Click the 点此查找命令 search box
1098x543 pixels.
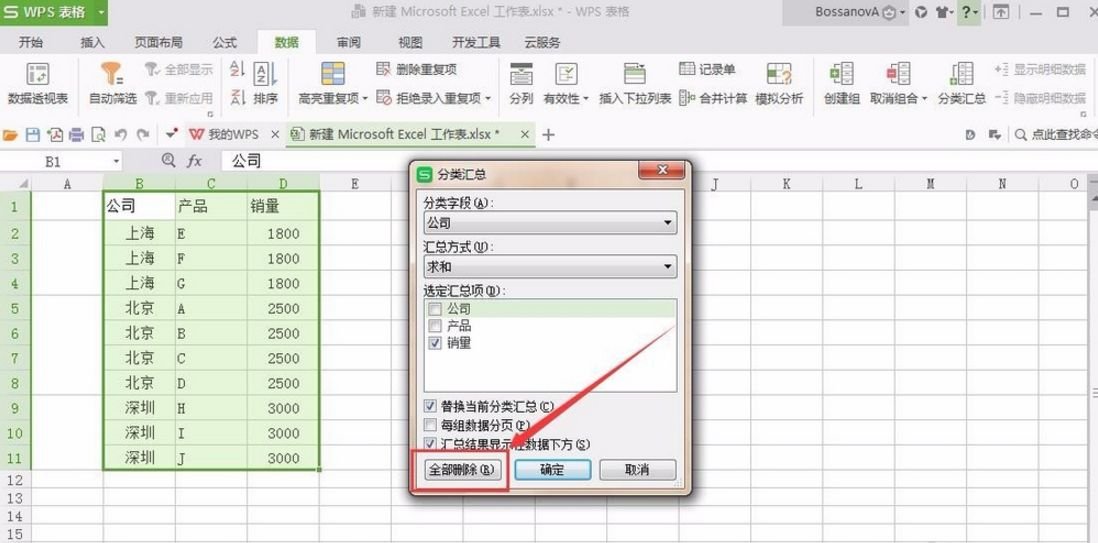tap(1055, 135)
